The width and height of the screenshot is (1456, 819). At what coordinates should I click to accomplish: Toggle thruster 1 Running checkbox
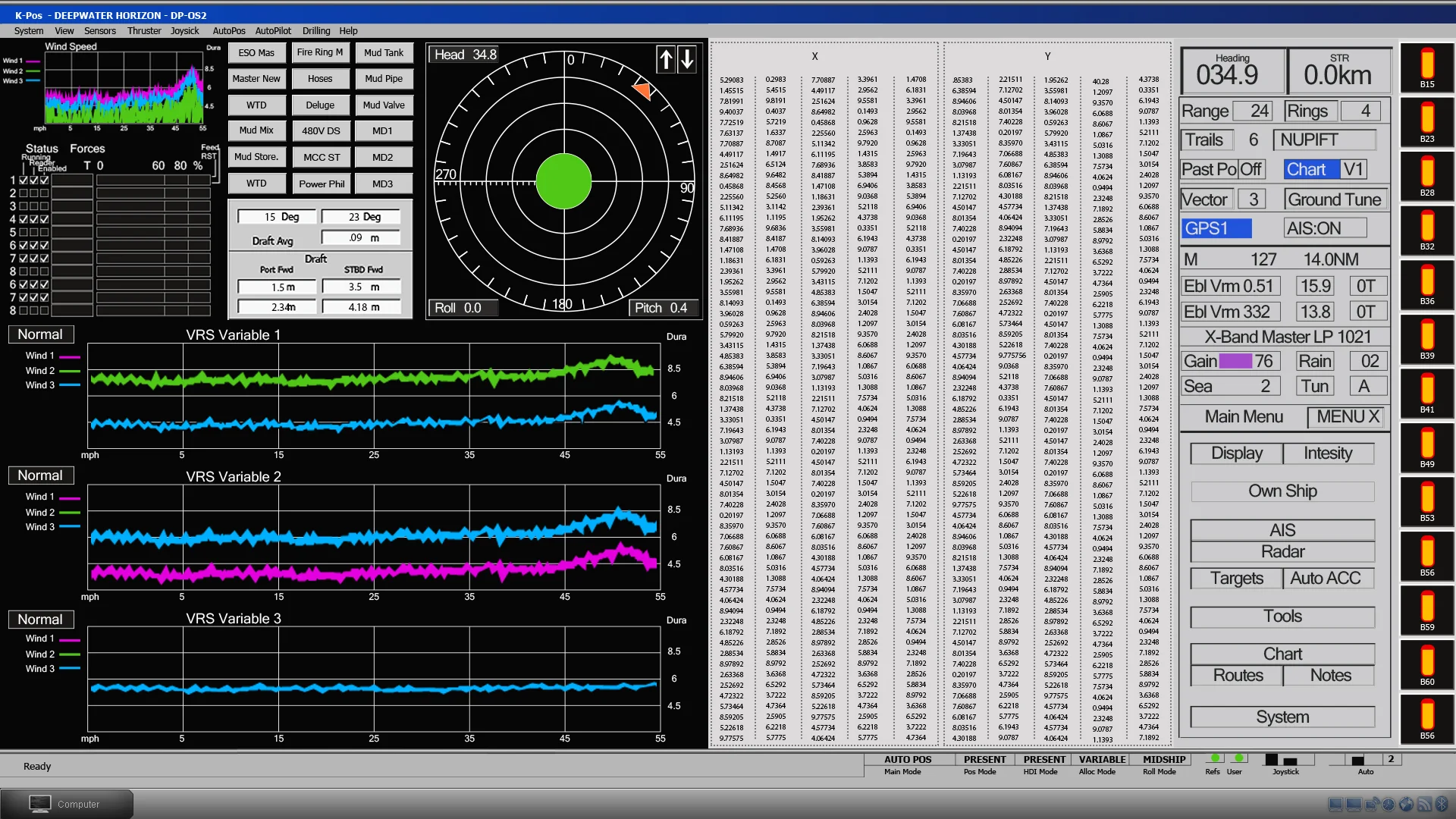(x=24, y=180)
